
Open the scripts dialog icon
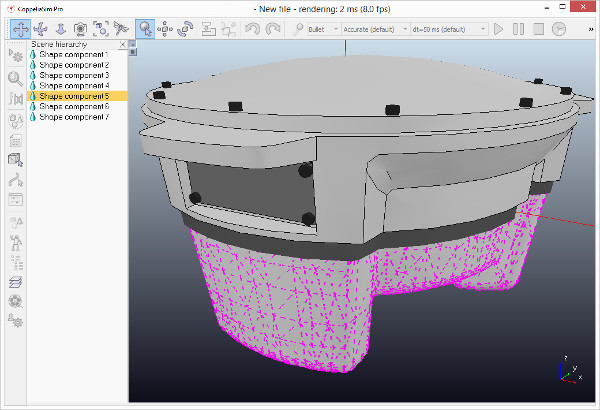16,140
